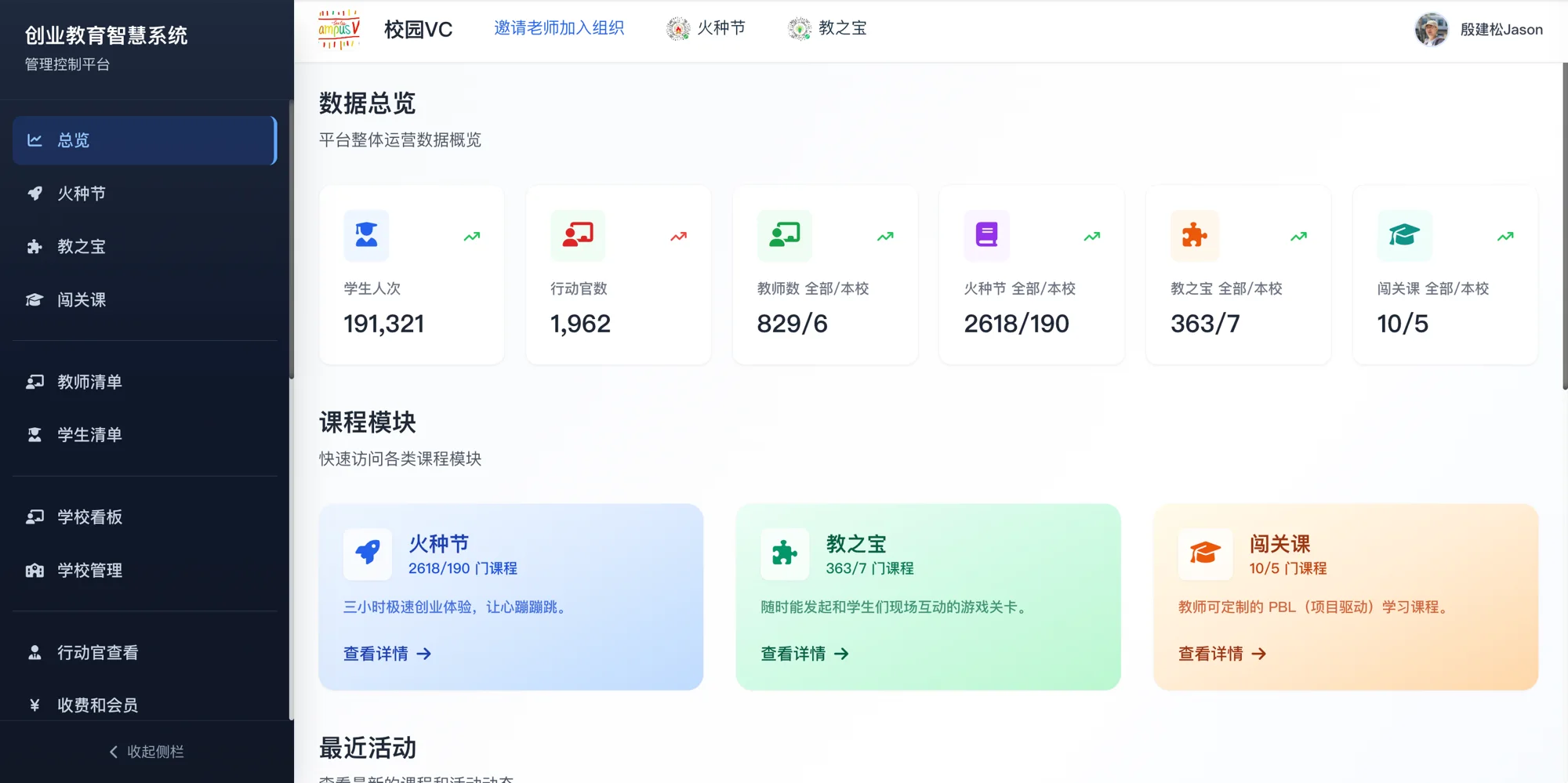
Task: Click 查看详情 on the 教之宝 course card
Action: pos(805,654)
